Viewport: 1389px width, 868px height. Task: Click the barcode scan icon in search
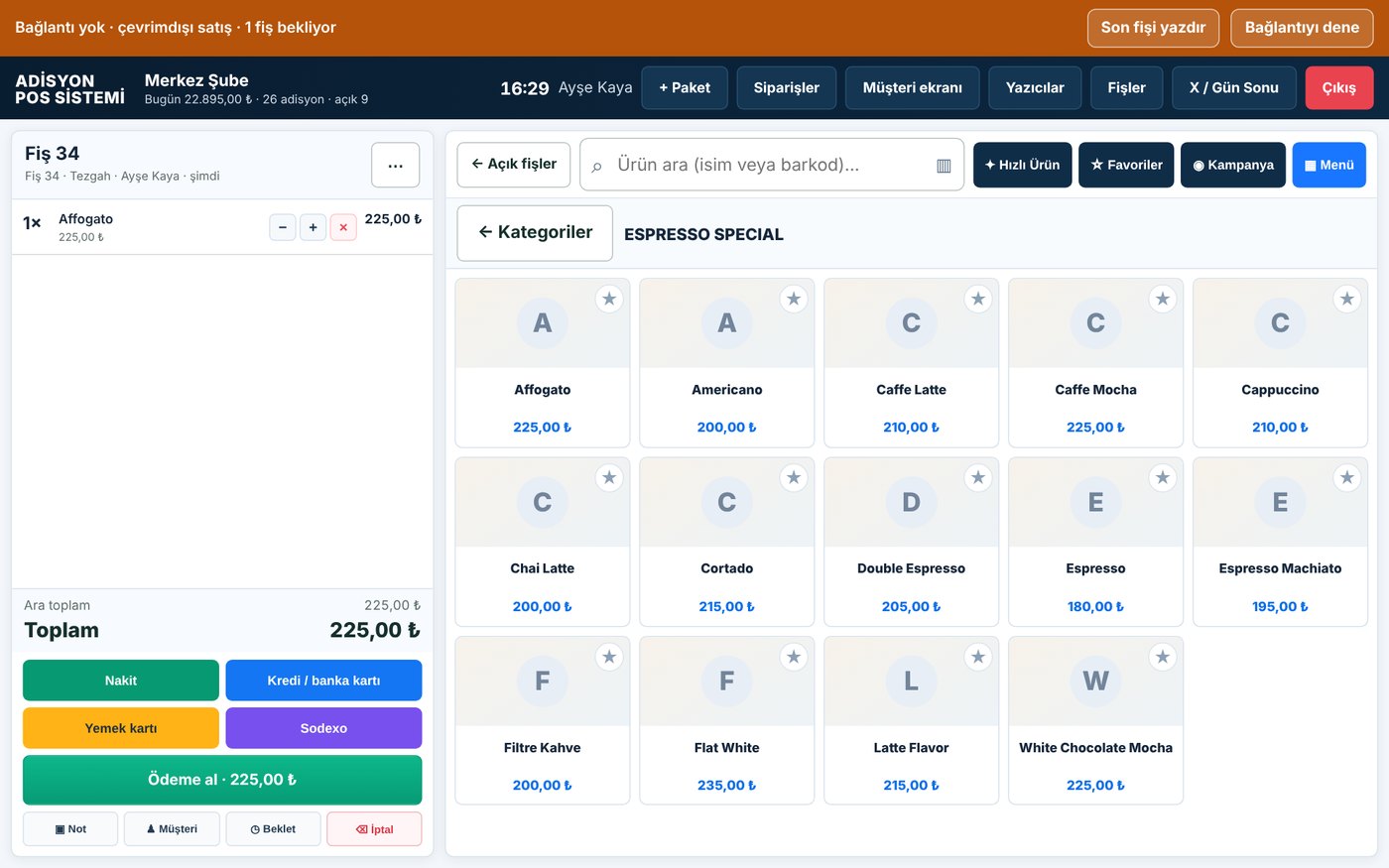coord(944,166)
